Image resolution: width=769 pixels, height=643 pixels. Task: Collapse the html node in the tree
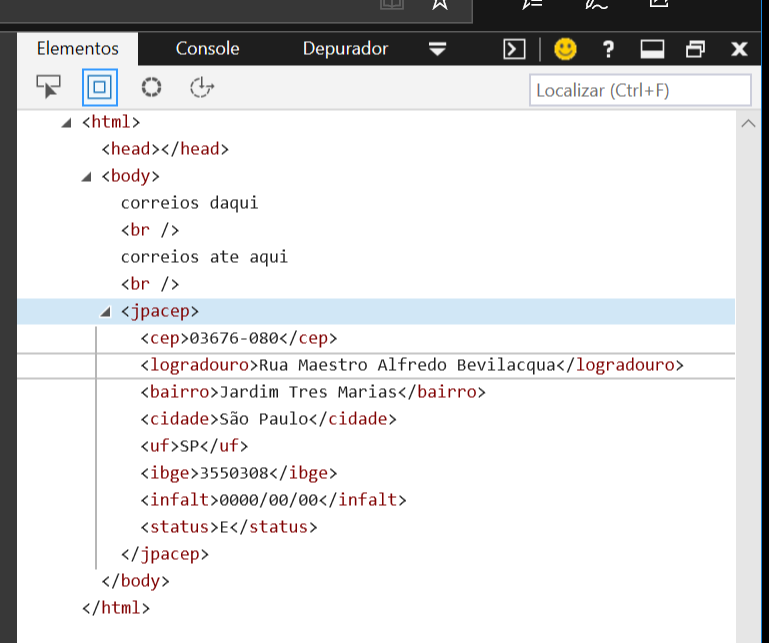coord(66,123)
